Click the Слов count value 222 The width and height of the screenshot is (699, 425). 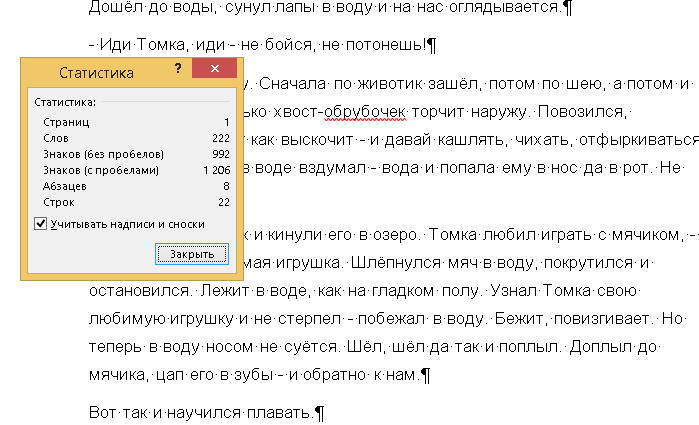tap(221, 138)
